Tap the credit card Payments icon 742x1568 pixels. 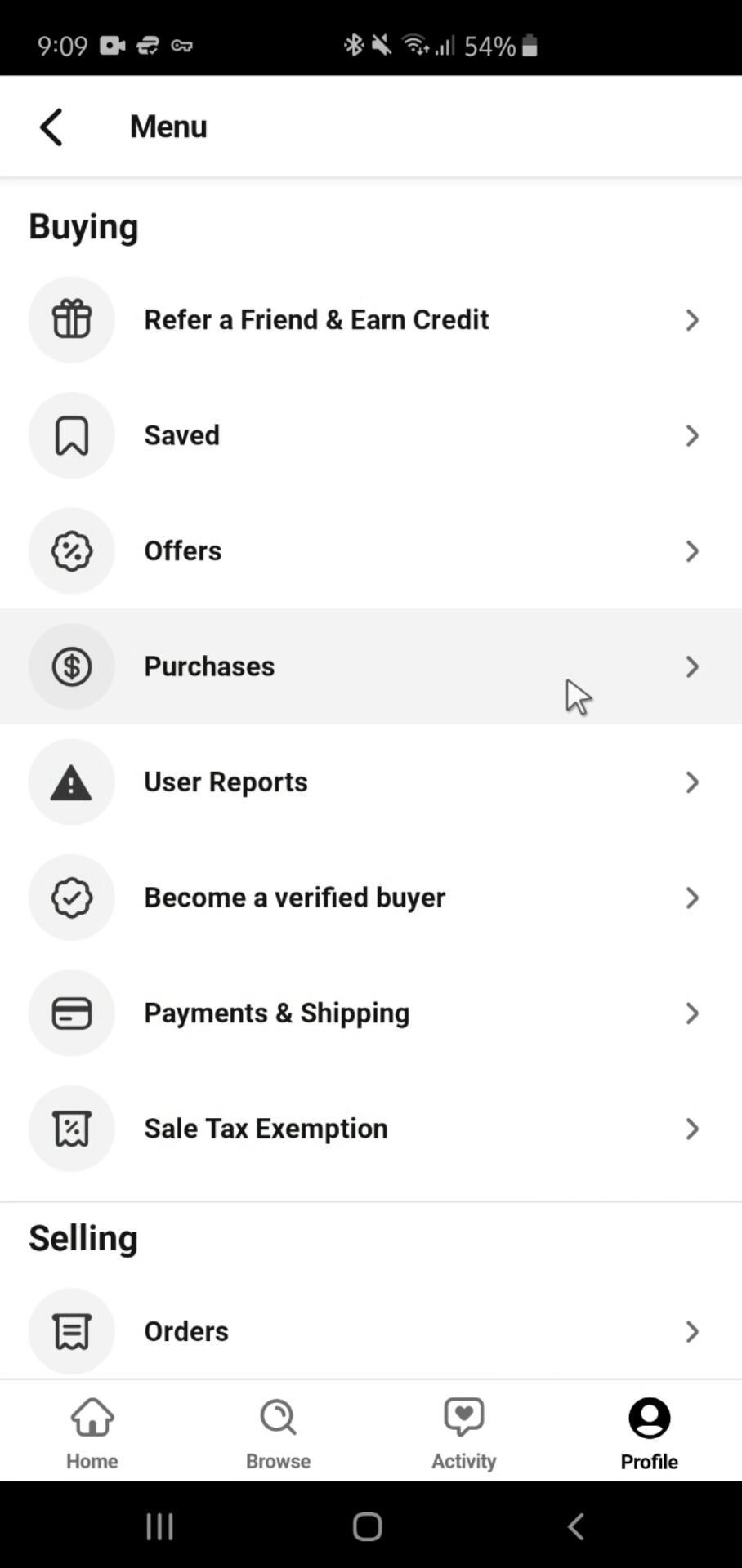click(x=72, y=1013)
